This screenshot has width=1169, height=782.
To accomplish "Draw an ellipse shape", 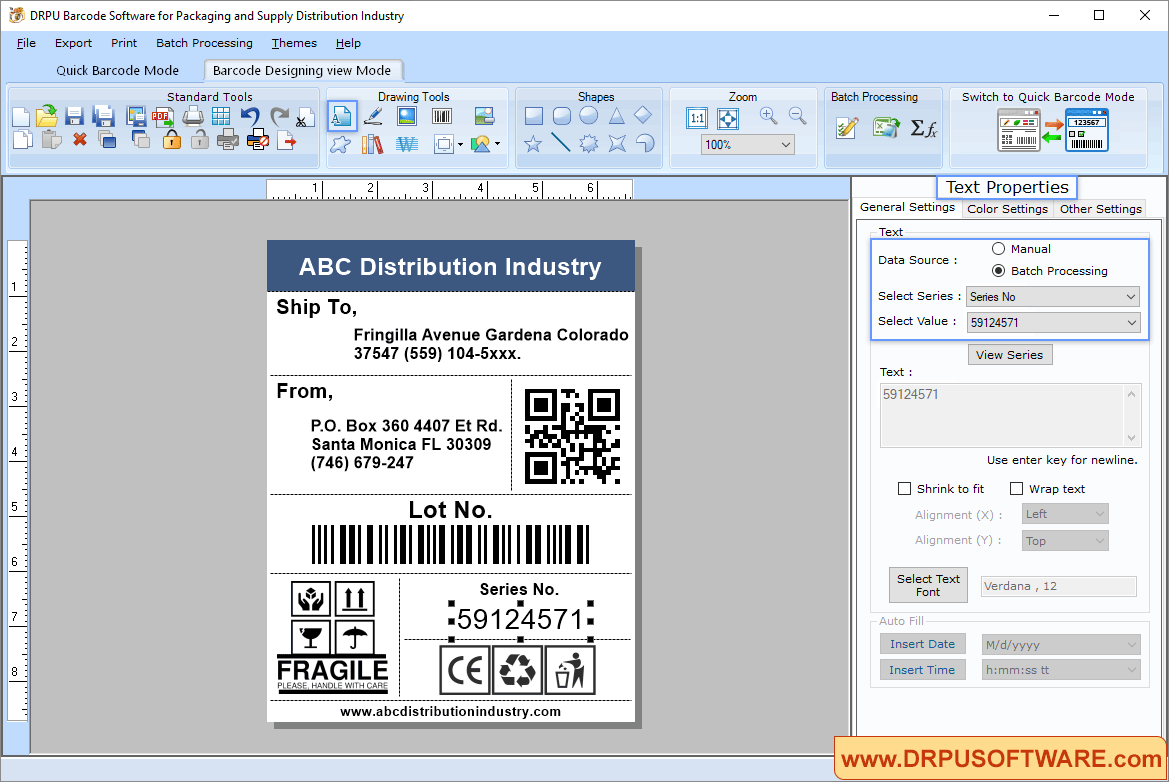I will coord(589,116).
